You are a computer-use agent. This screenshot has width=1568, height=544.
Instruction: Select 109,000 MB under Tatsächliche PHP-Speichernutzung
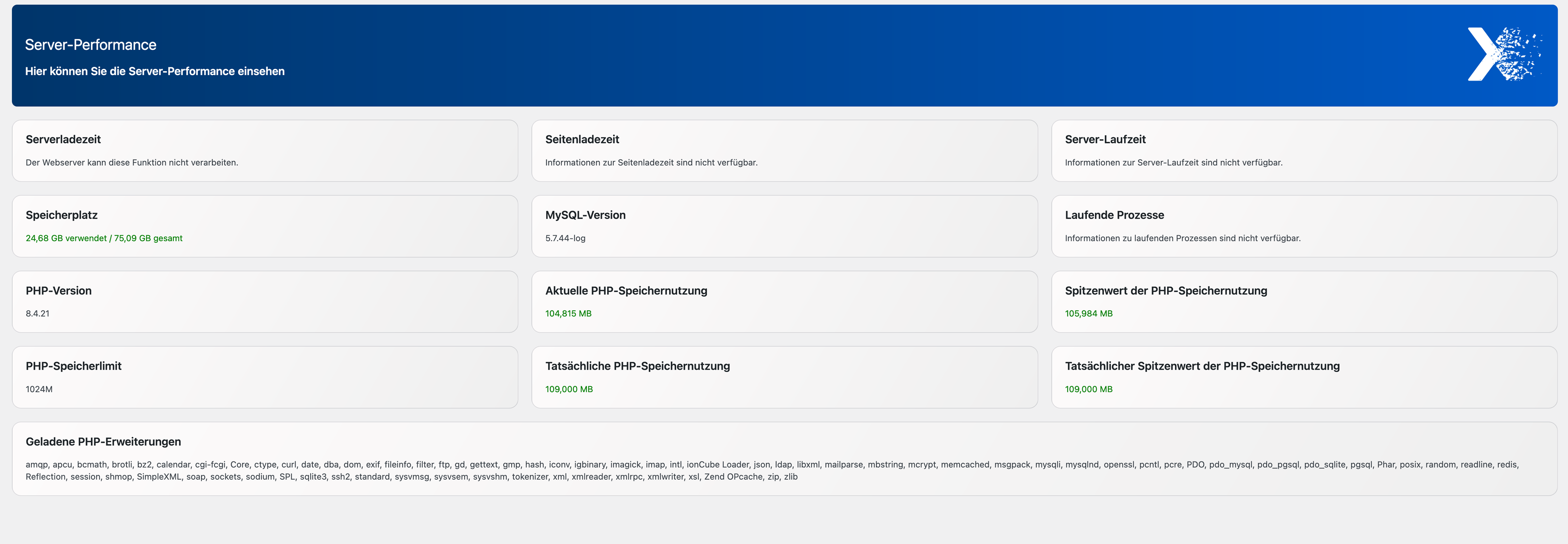[569, 389]
